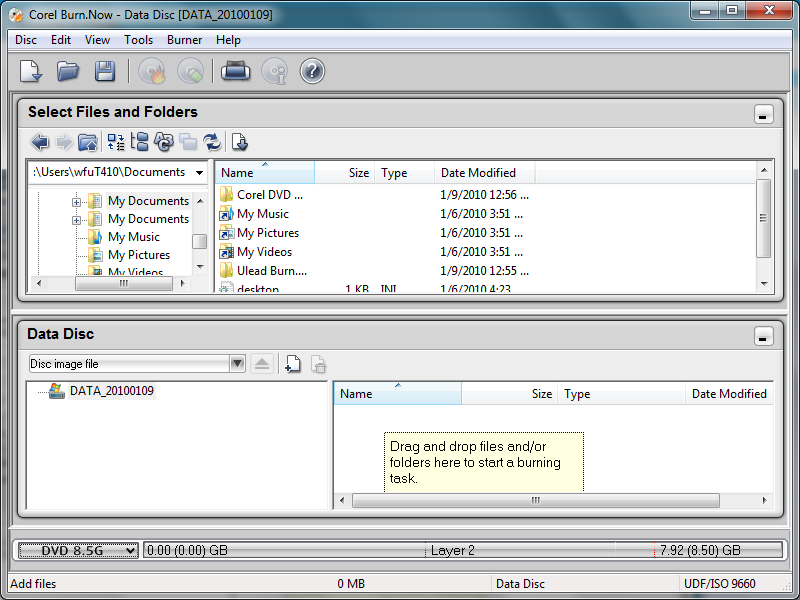
Task: Sort Data Disc list by Name column
Action: (397, 393)
